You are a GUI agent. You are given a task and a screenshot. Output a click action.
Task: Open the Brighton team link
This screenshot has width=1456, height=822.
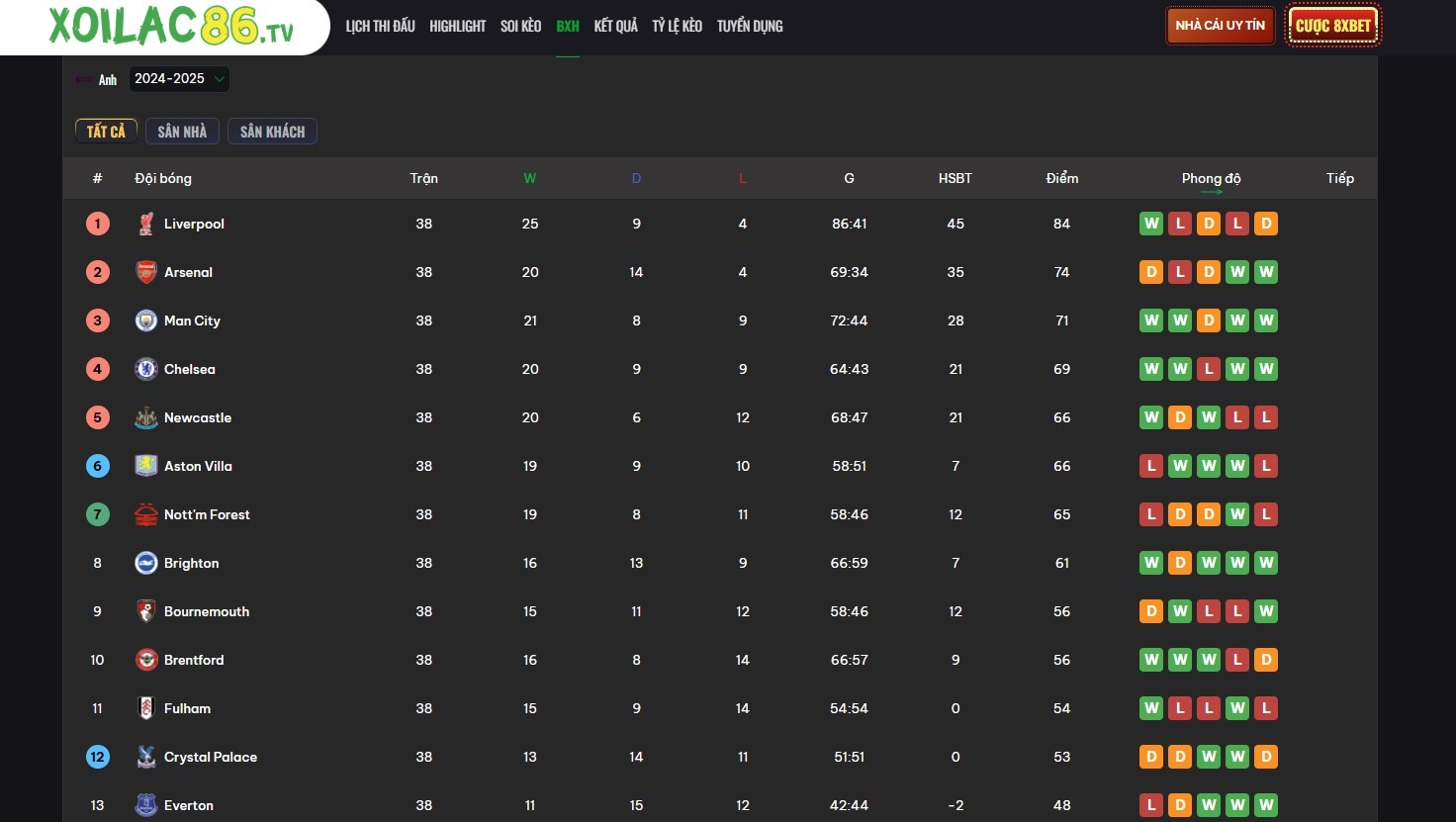point(191,563)
